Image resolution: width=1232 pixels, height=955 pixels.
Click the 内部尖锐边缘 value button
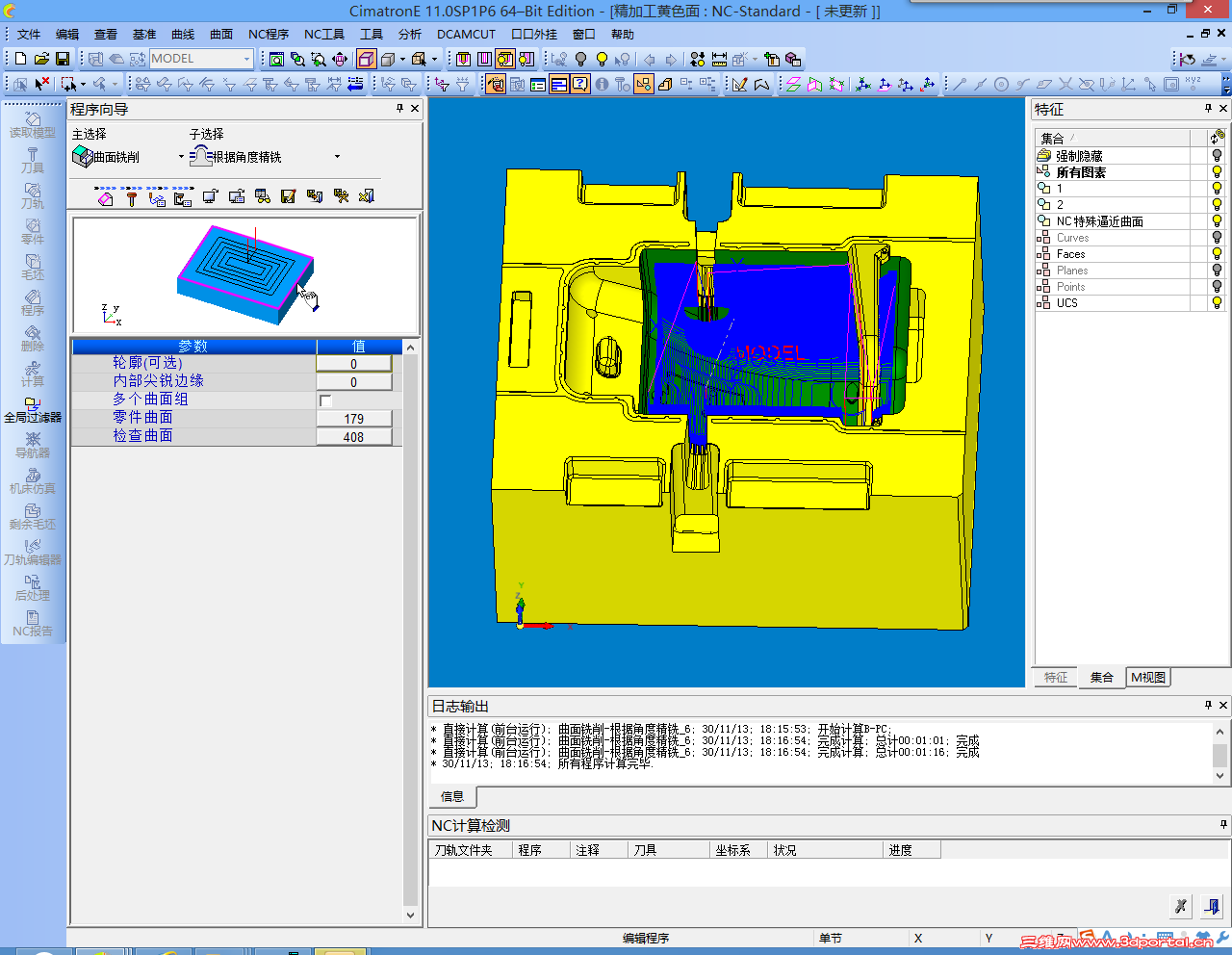[353, 382]
